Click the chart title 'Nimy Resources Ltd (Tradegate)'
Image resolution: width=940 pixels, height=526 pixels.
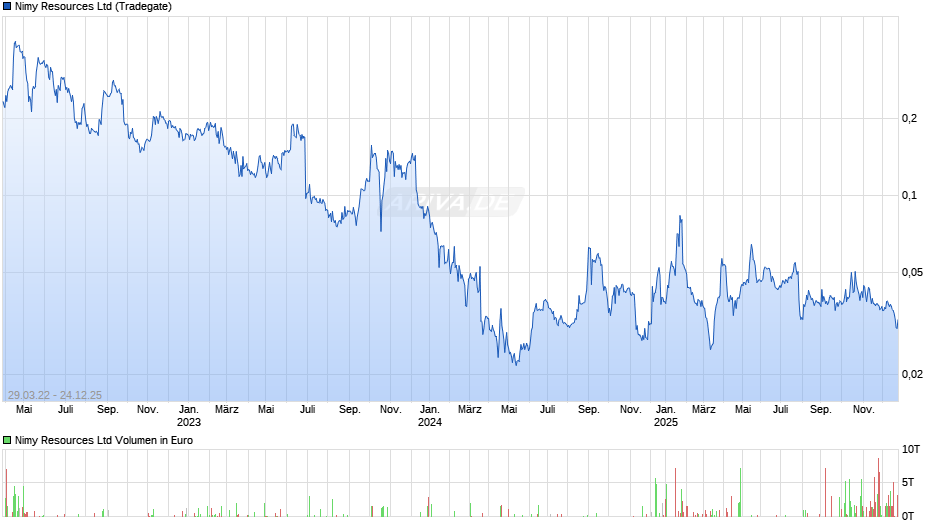tap(93, 7)
